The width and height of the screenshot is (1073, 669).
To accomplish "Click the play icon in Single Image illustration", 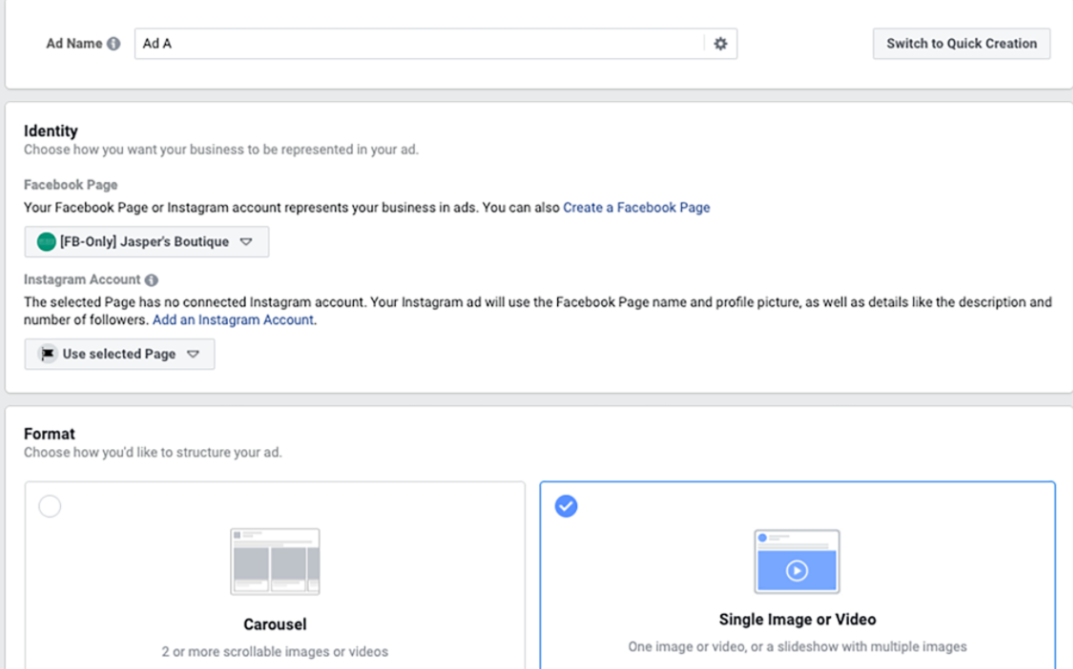I will [x=796, y=571].
